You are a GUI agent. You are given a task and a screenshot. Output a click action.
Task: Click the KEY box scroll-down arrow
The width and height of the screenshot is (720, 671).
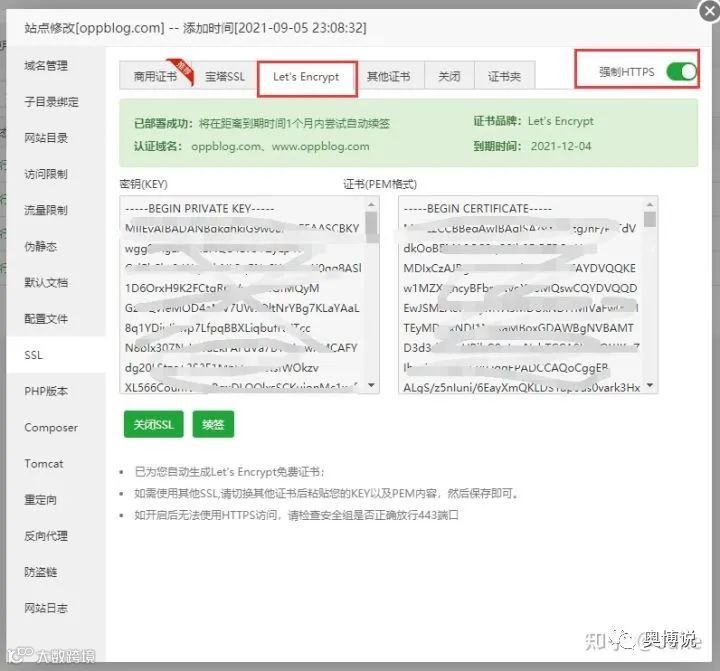click(x=371, y=385)
